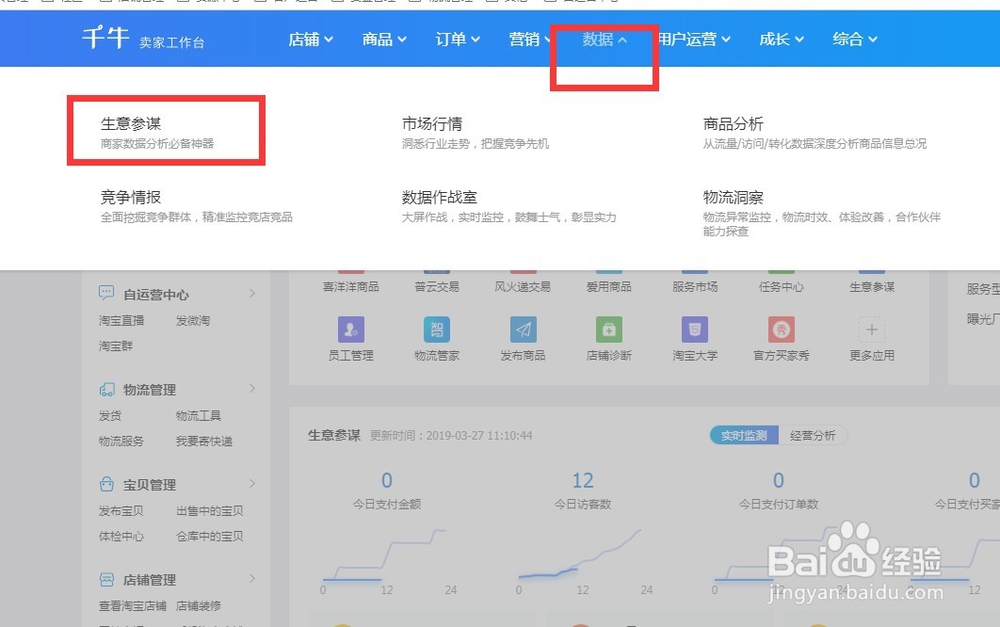Expand the 营销 navigation menu

pos(529,40)
